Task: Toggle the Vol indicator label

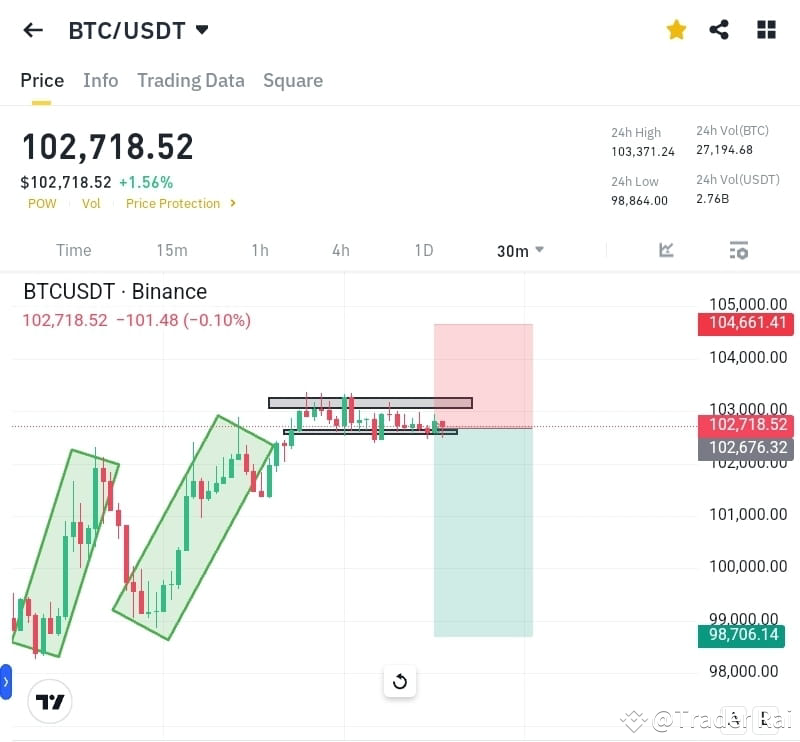Action: coord(90,203)
